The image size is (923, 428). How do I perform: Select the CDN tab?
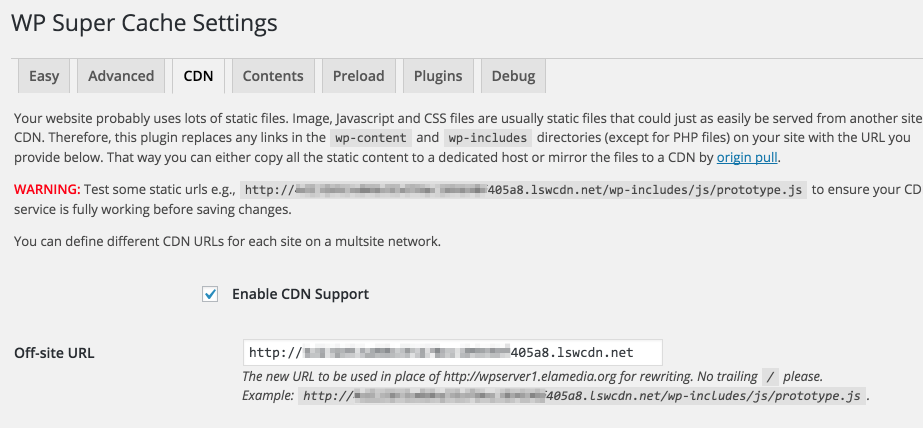tap(198, 76)
